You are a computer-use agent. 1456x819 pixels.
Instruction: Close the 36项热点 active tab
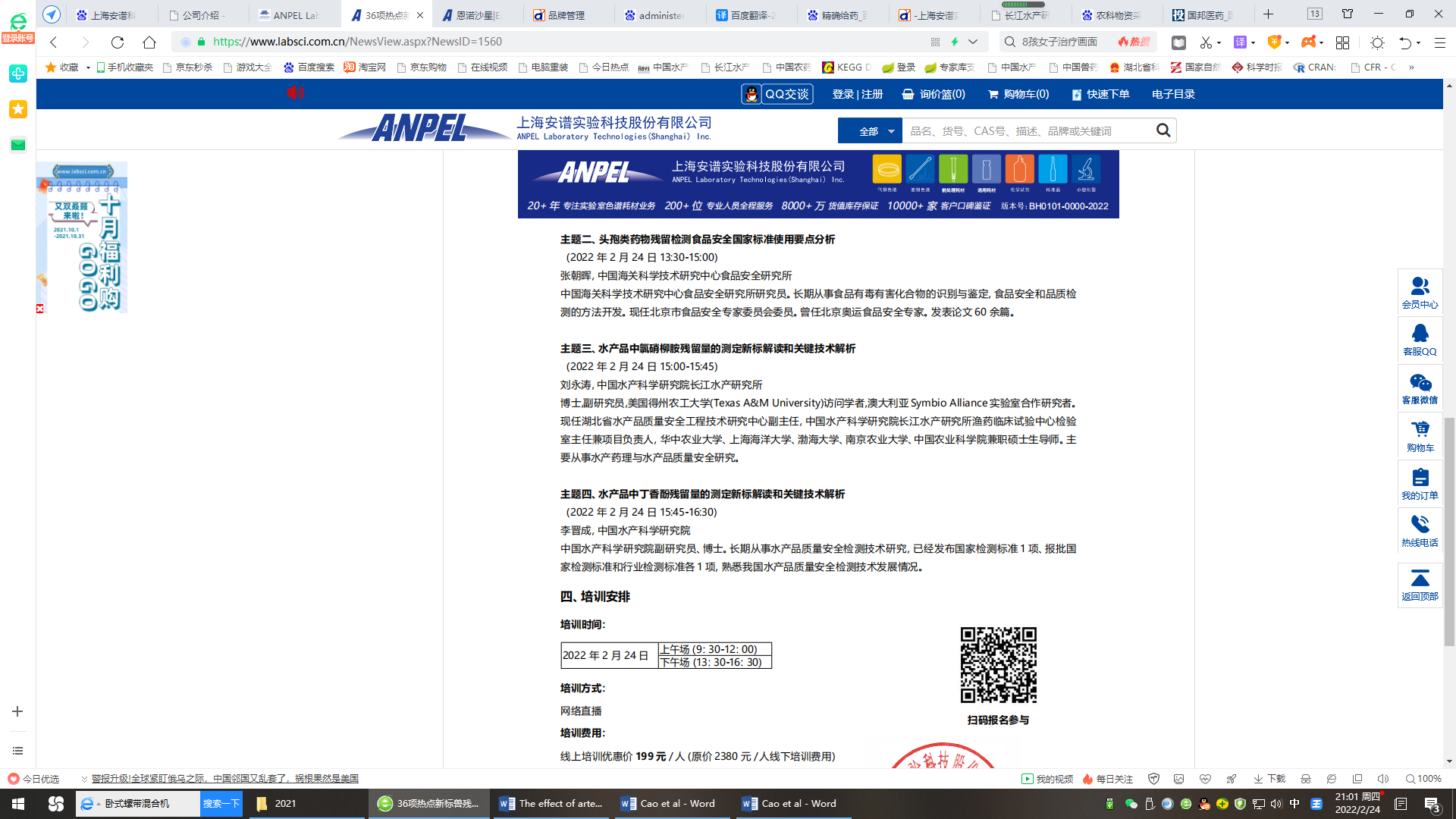[x=420, y=15]
